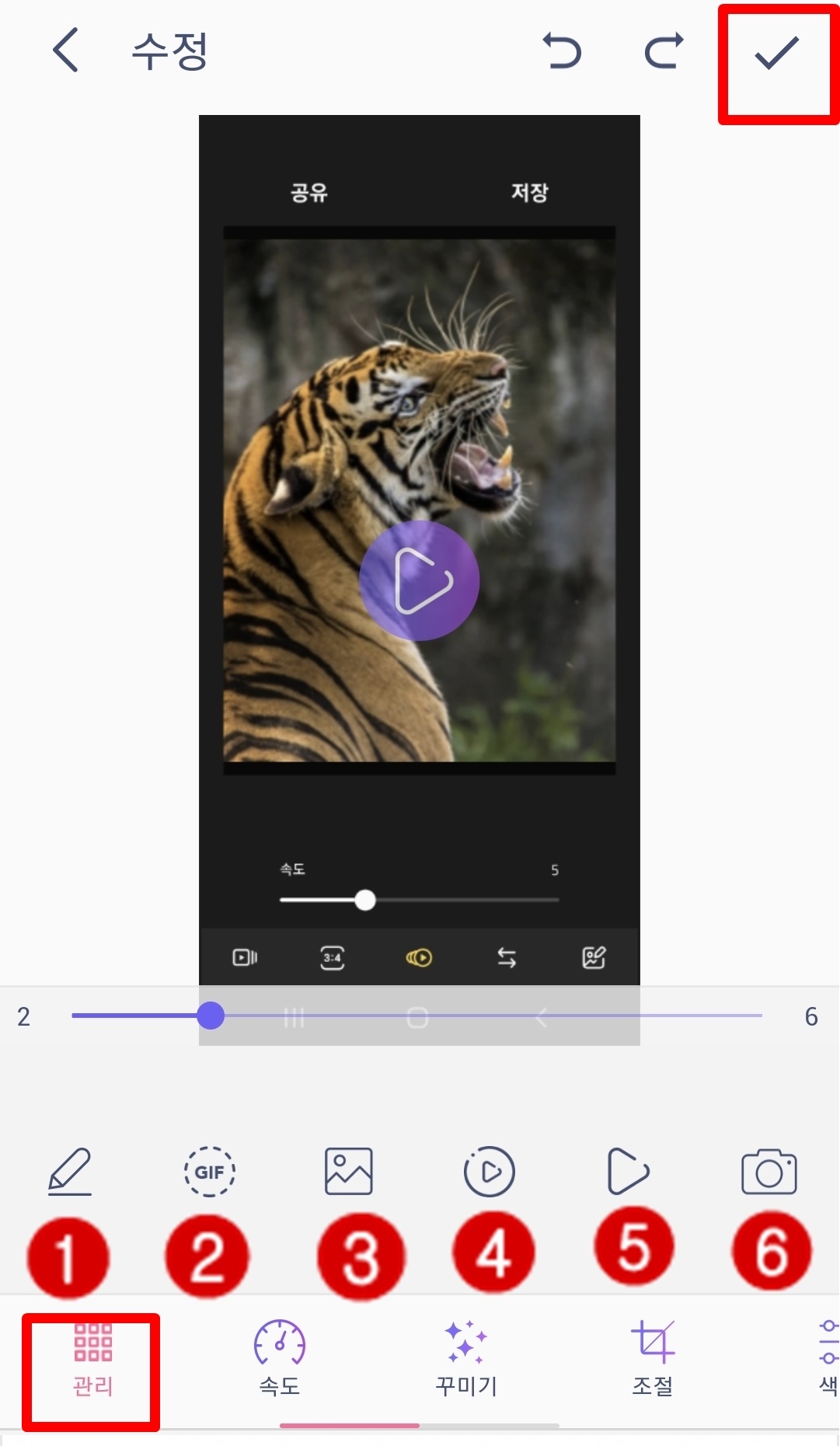
Task: Tap the yellow playback speed icon
Action: tap(419, 957)
